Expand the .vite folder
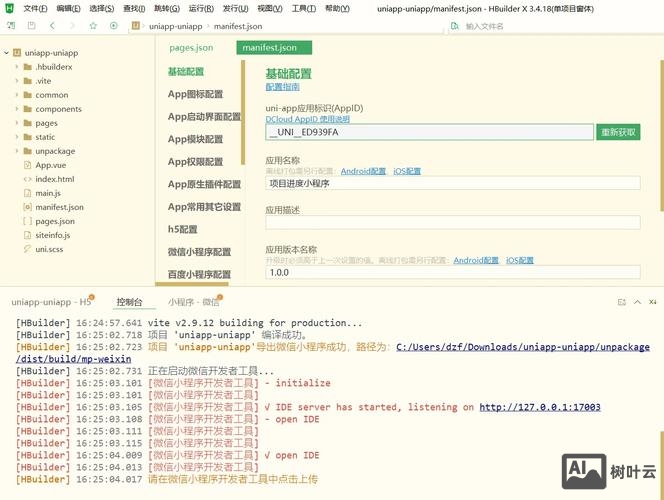This screenshot has height=500, width=664. pyautogui.click(x=17, y=81)
